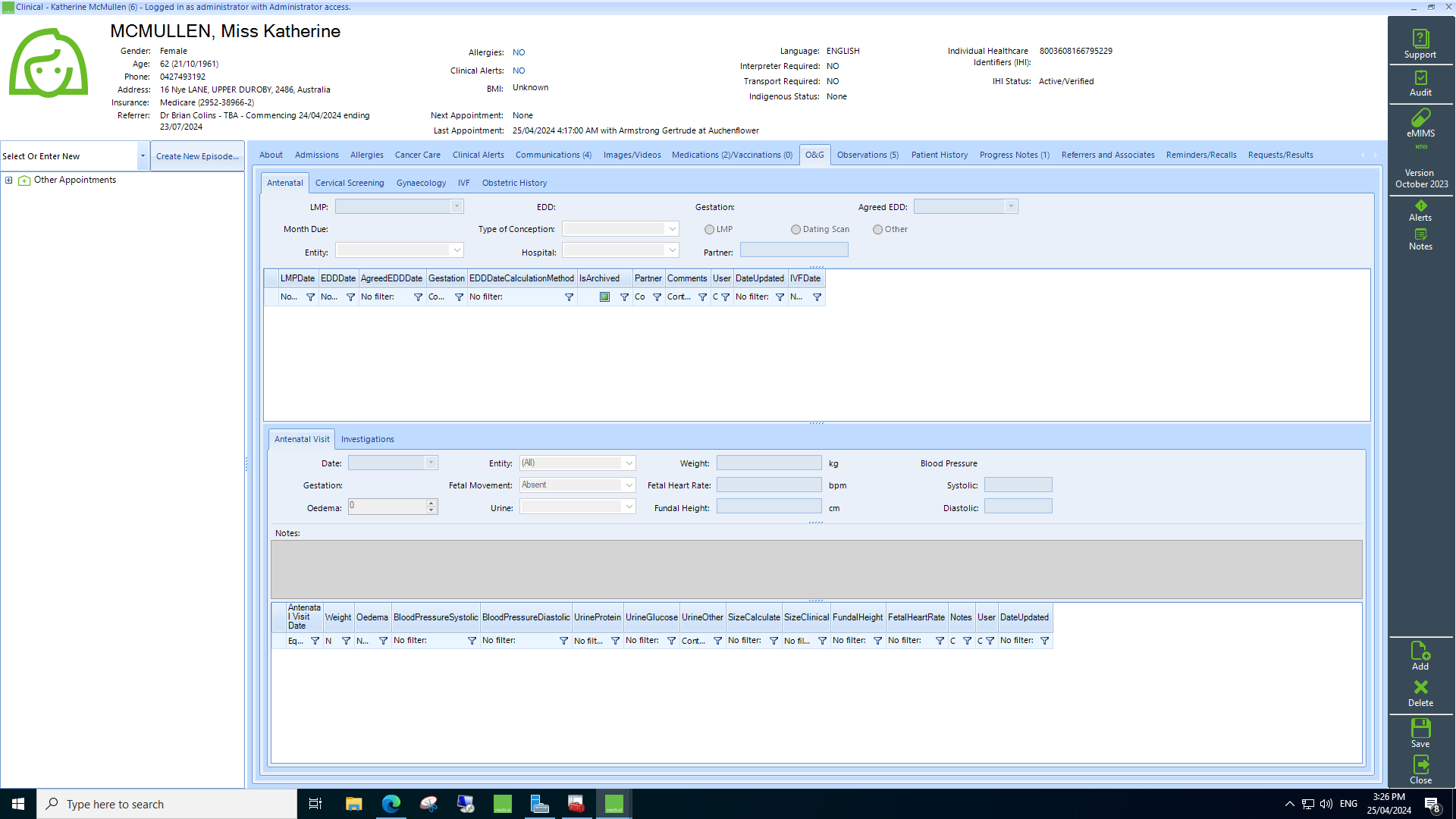Image resolution: width=1456 pixels, height=819 pixels.
Task: Open the Requests/Results tab
Action: [x=1281, y=155]
